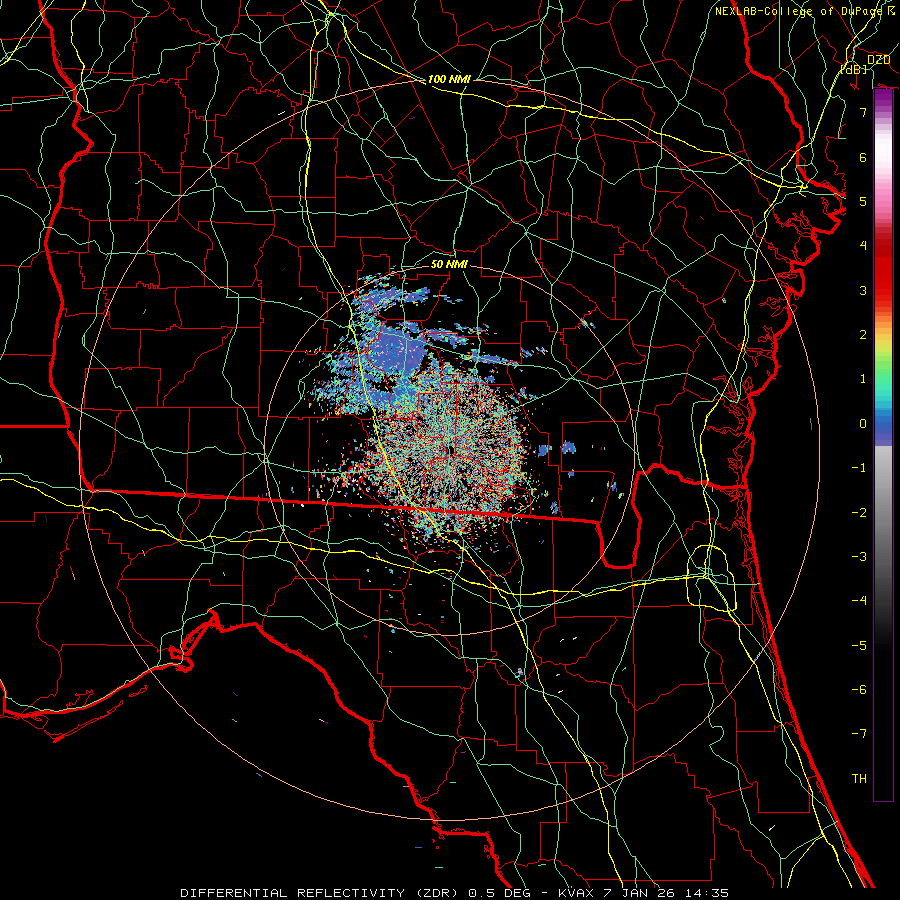
Task: Click the 2 value on the scale
Action: pyautogui.click(x=863, y=335)
